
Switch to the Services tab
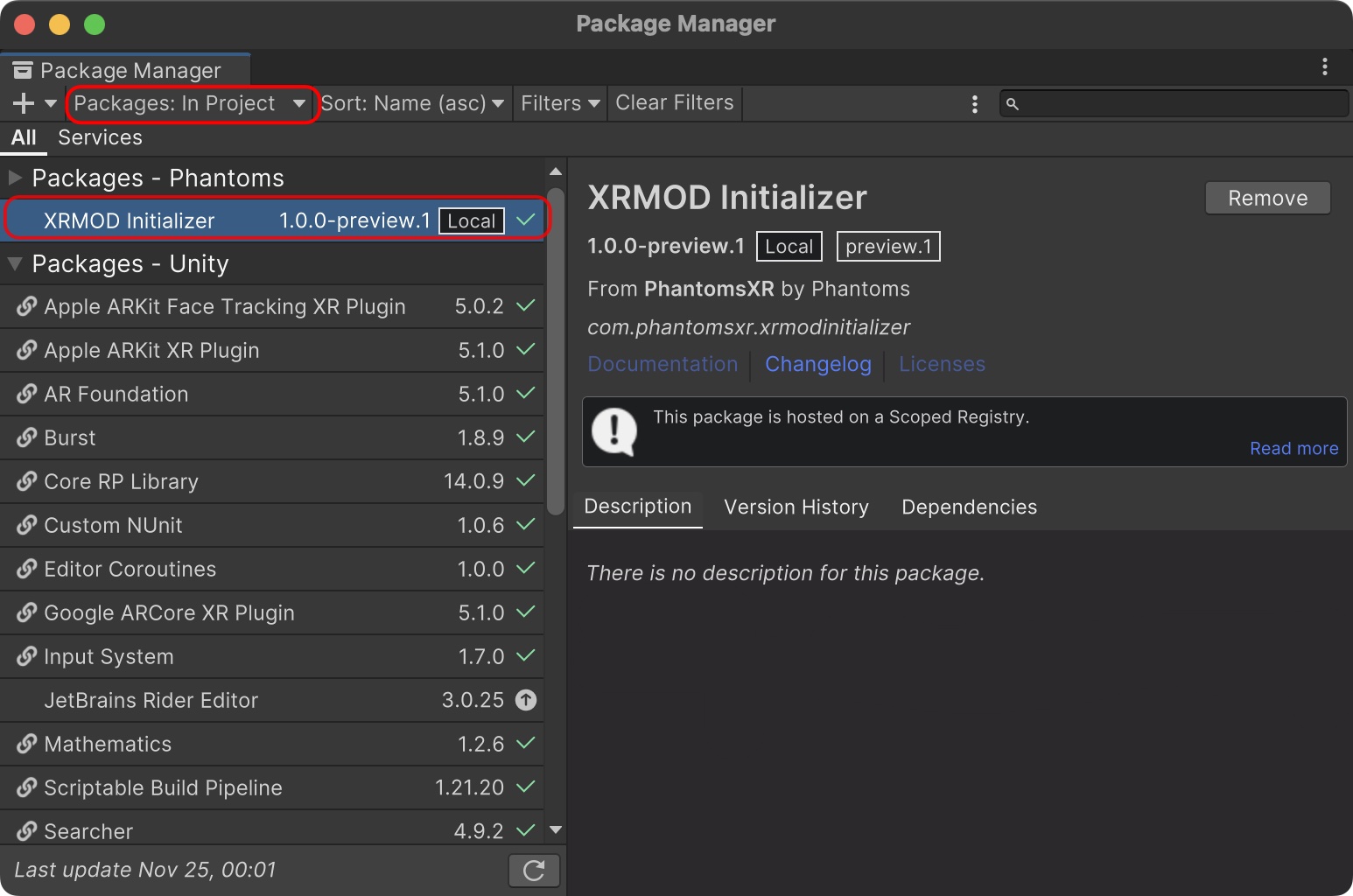(x=100, y=137)
